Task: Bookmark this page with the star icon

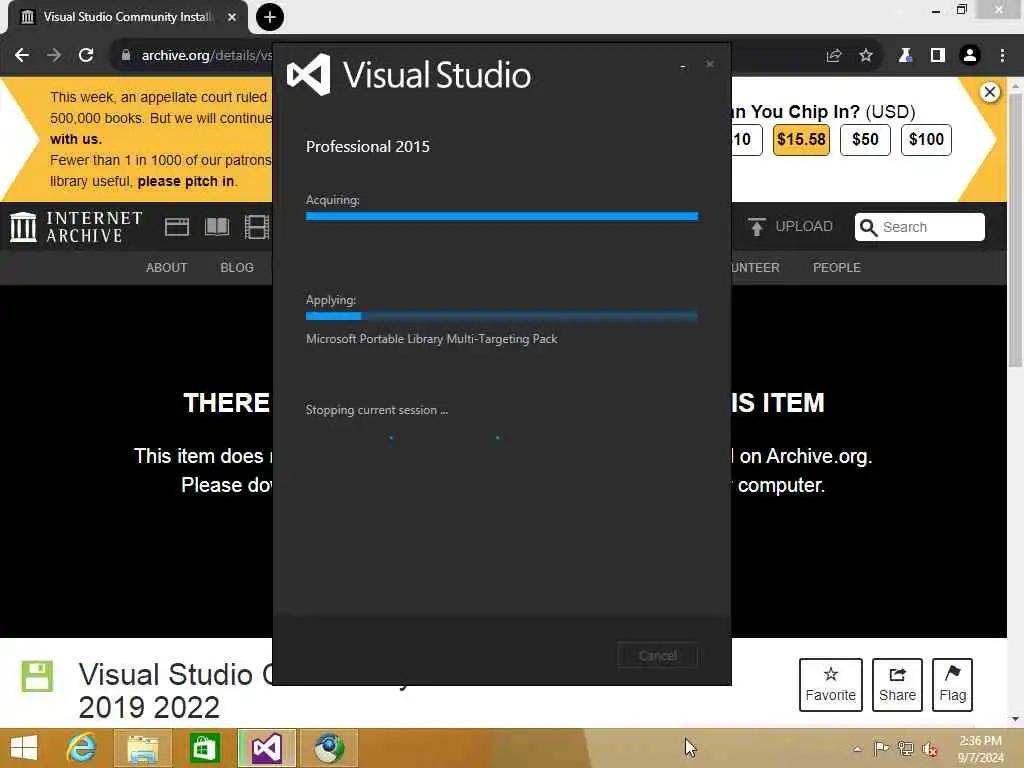Action: (866, 56)
